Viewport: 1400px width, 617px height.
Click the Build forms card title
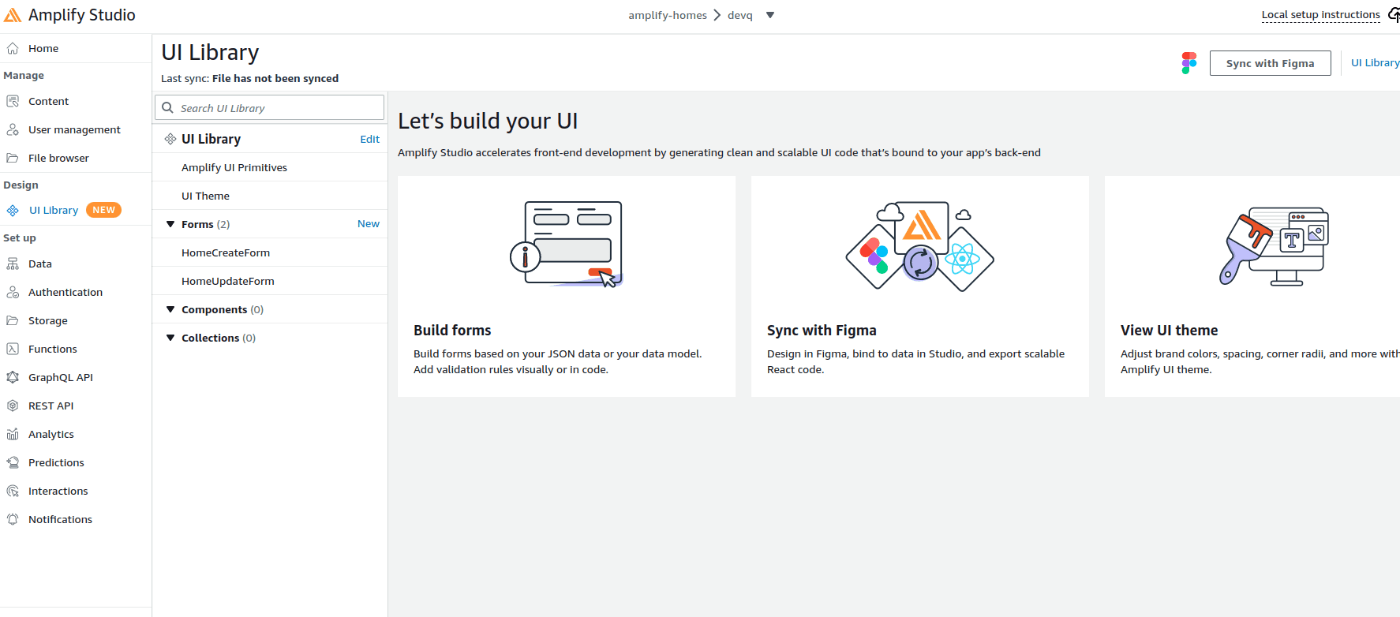[x=452, y=330]
